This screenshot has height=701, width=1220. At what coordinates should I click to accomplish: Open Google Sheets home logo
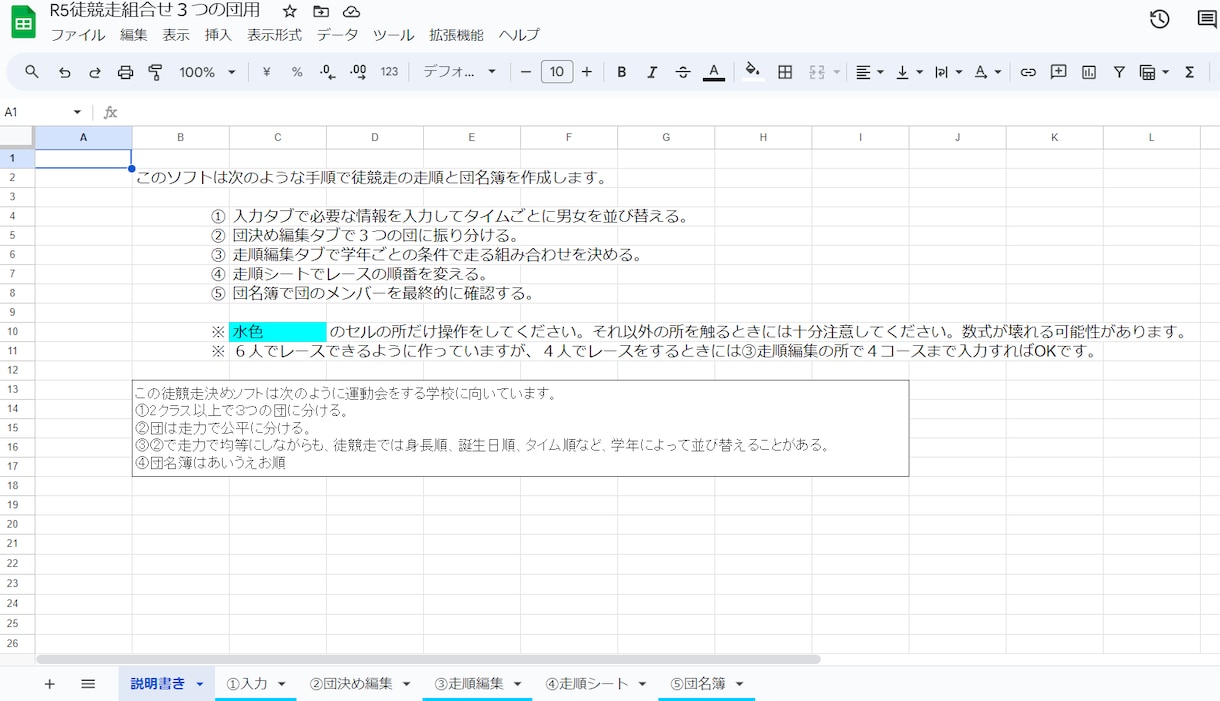23,22
